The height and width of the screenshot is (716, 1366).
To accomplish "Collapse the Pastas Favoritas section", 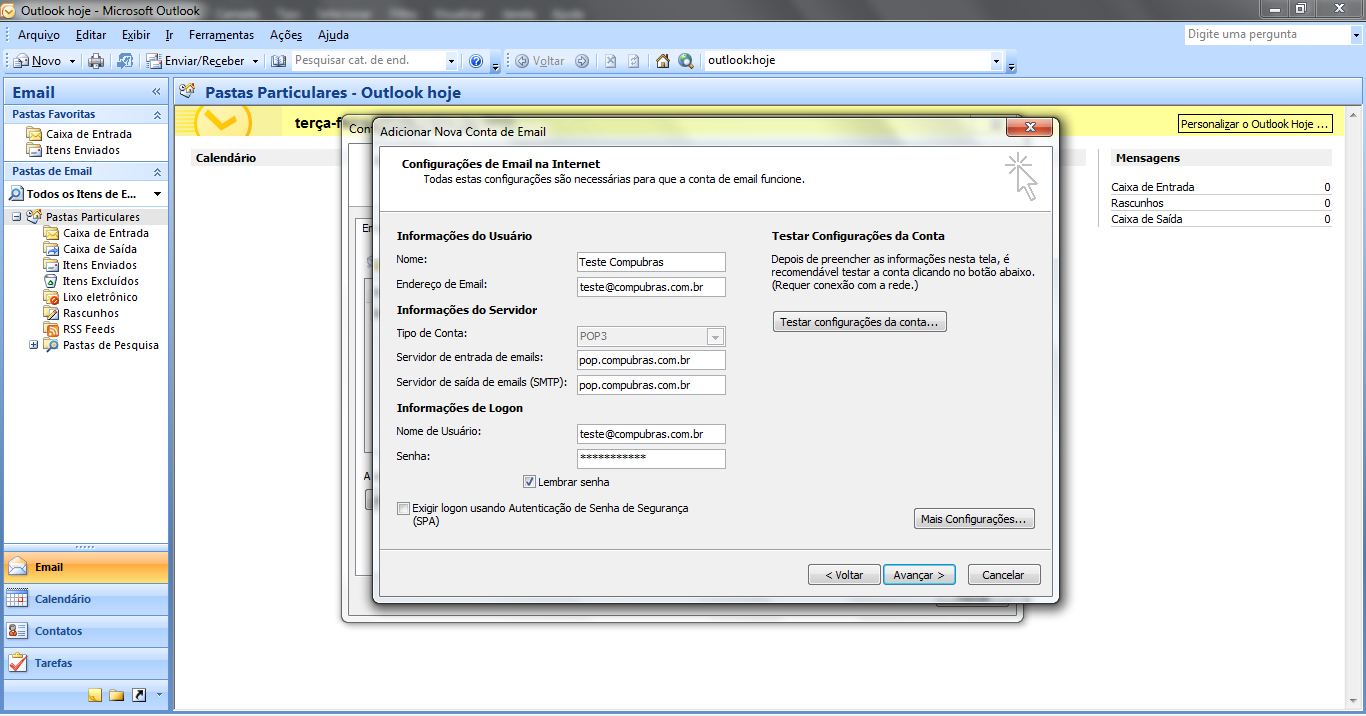I will pyautogui.click(x=157, y=115).
